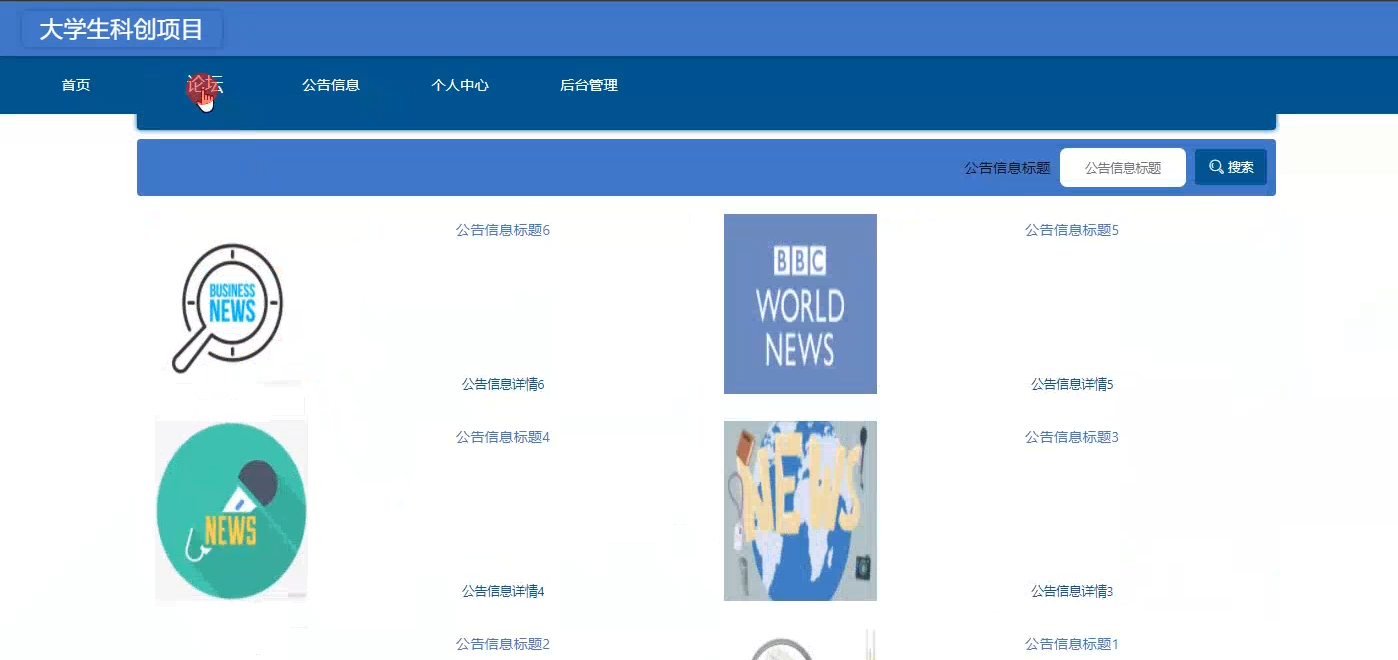1398x660 pixels.
Task: Open the 公告信息标题3 link
Action: coord(1072,437)
